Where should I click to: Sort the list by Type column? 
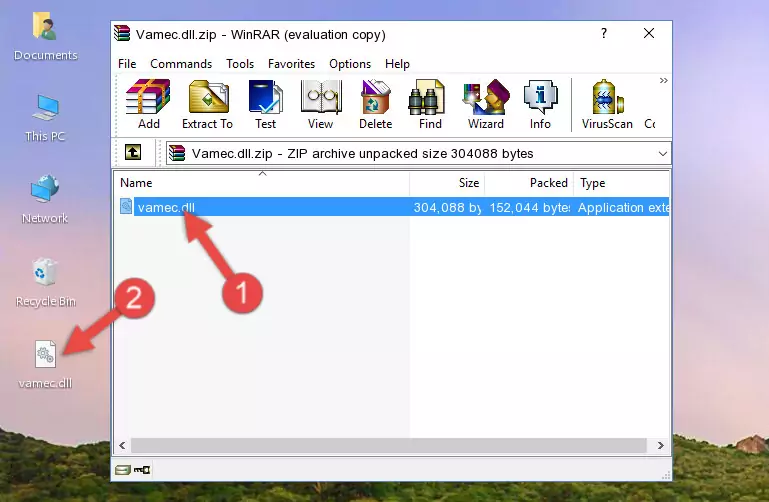(x=621, y=182)
